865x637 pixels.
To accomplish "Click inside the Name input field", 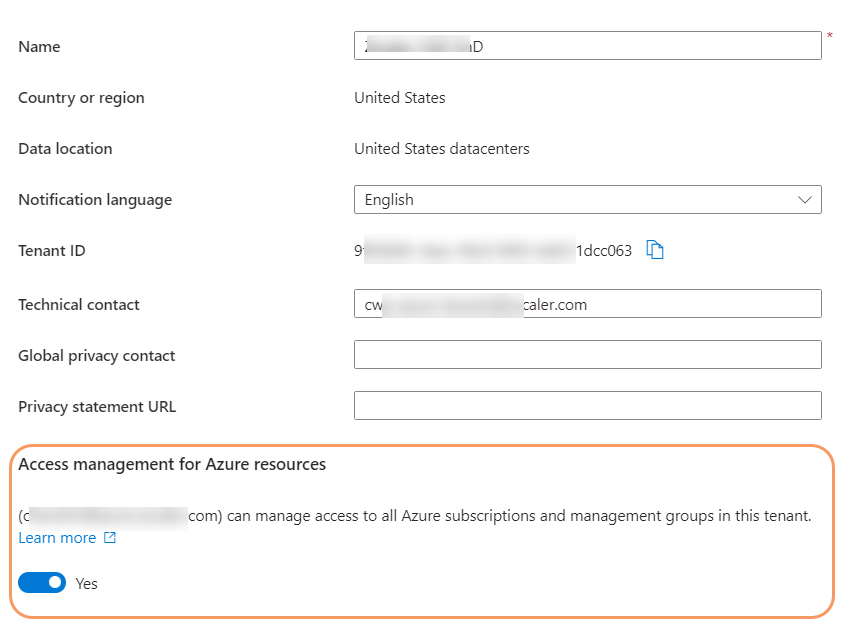I will pyautogui.click(x=587, y=45).
